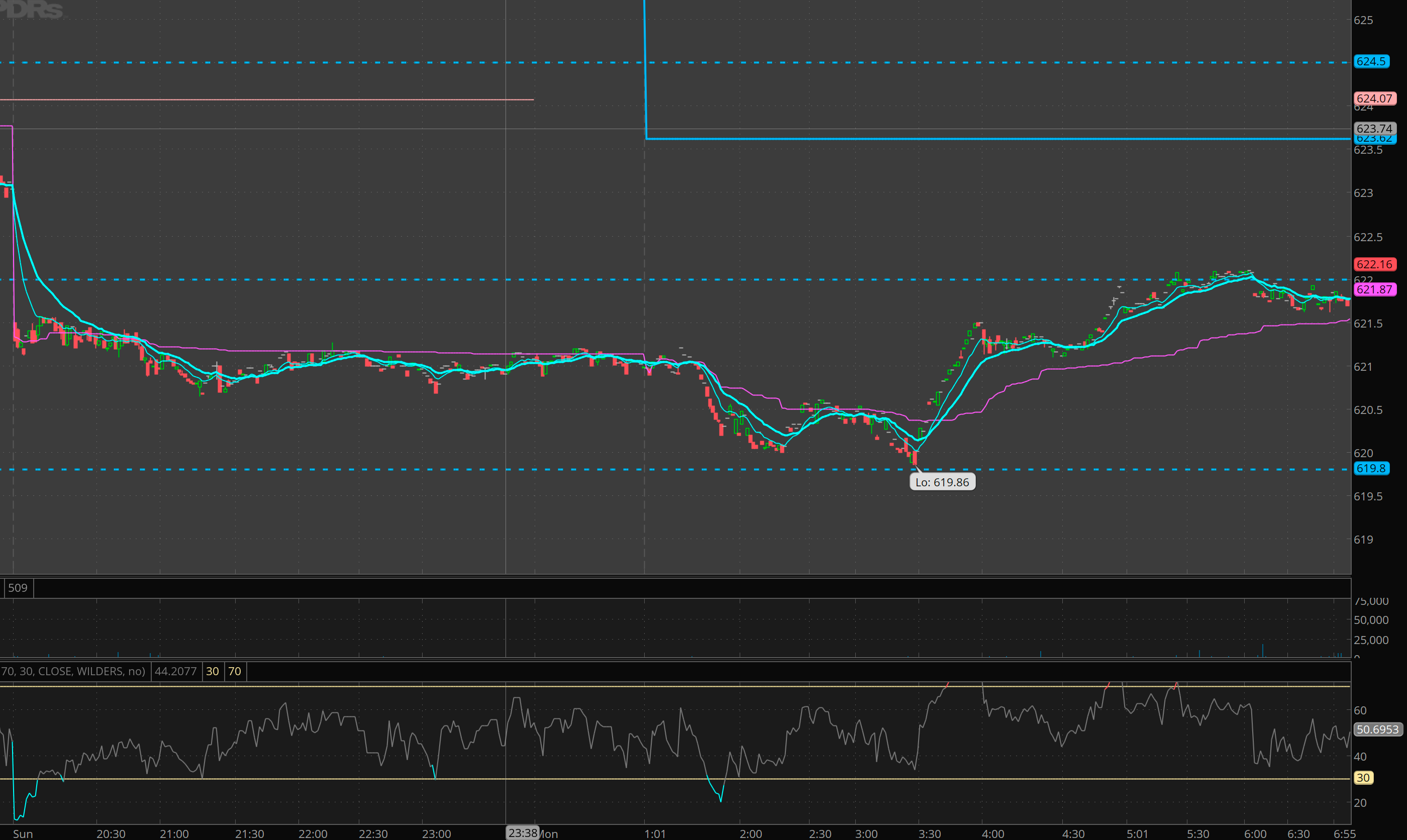
Task: Click the 23:38 time cursor label
Action: pos(522,832)
